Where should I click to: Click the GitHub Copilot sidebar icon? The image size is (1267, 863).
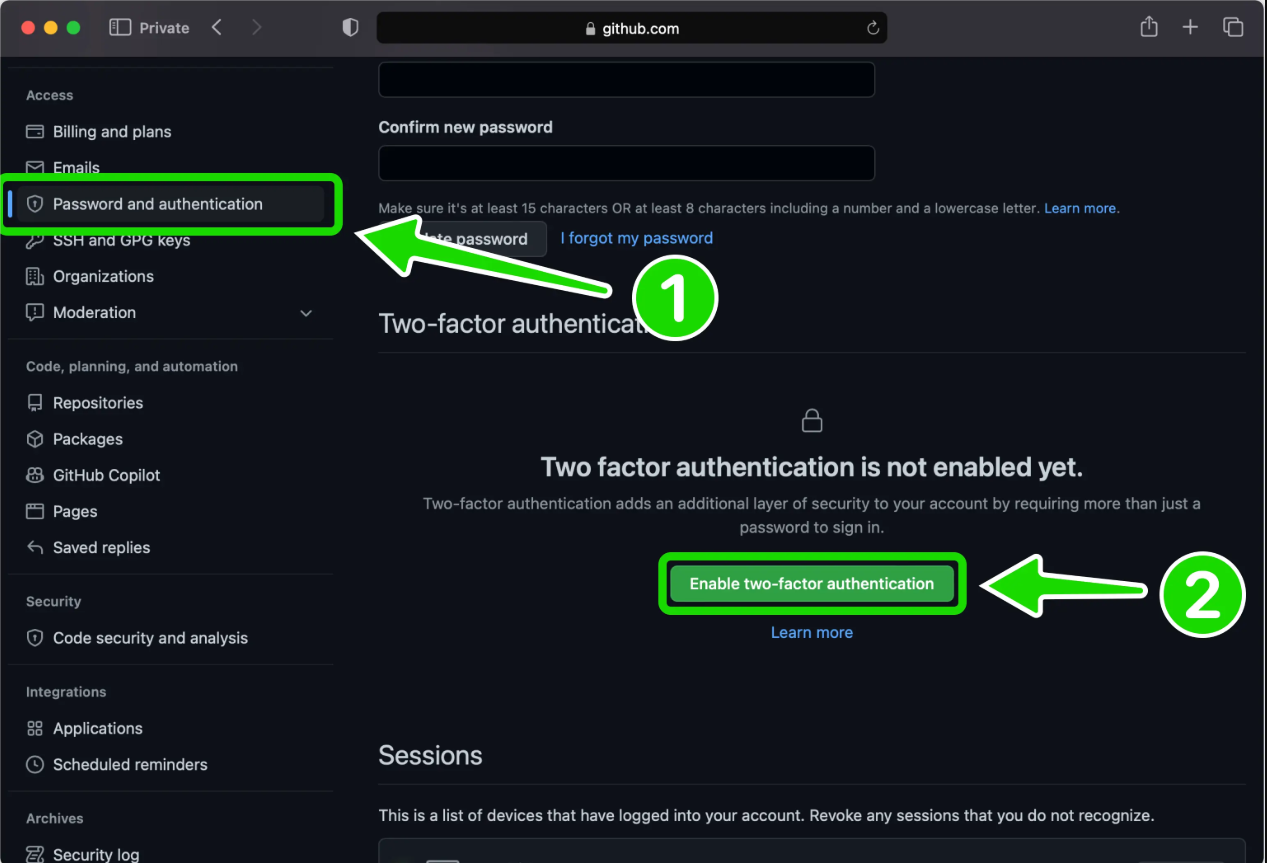[x=33, y=475]
